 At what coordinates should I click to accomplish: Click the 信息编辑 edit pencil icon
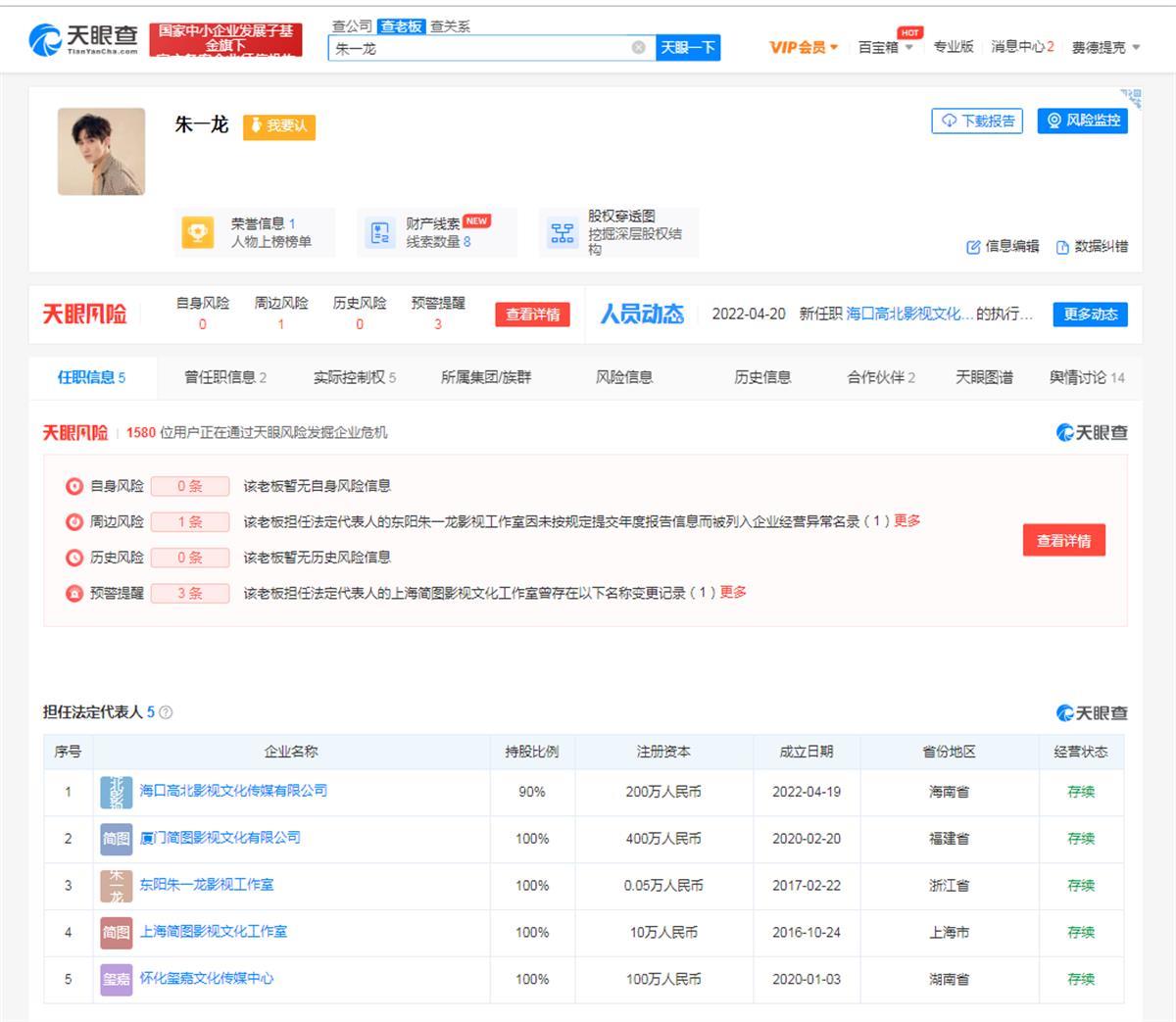pyautogui.click(x=973, y=247)
